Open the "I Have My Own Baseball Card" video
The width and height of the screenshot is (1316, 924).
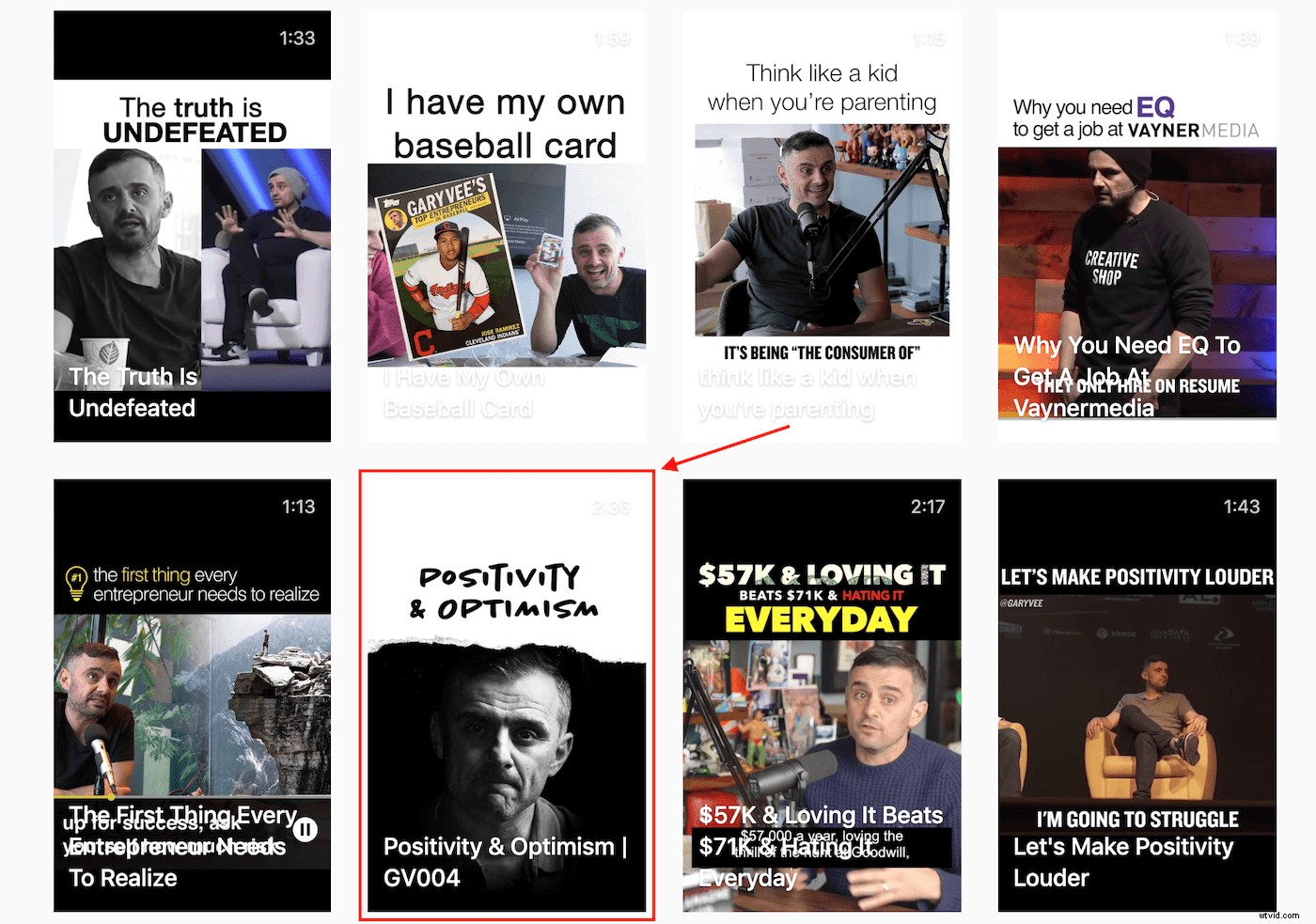(506, 226)
